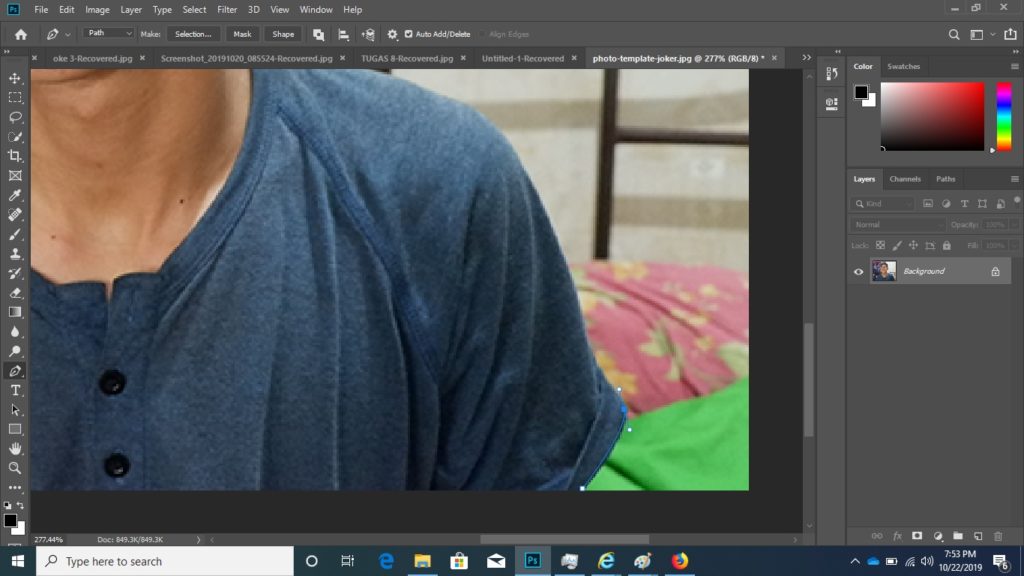
Task: Click the Background layer thumbnail
Action: pos(884,271)
